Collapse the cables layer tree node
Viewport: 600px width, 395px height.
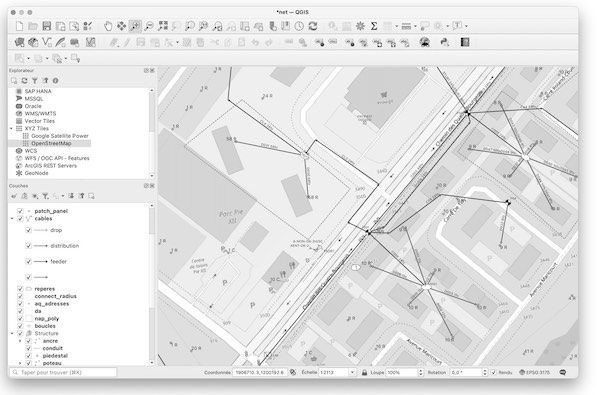coord(12,219)
